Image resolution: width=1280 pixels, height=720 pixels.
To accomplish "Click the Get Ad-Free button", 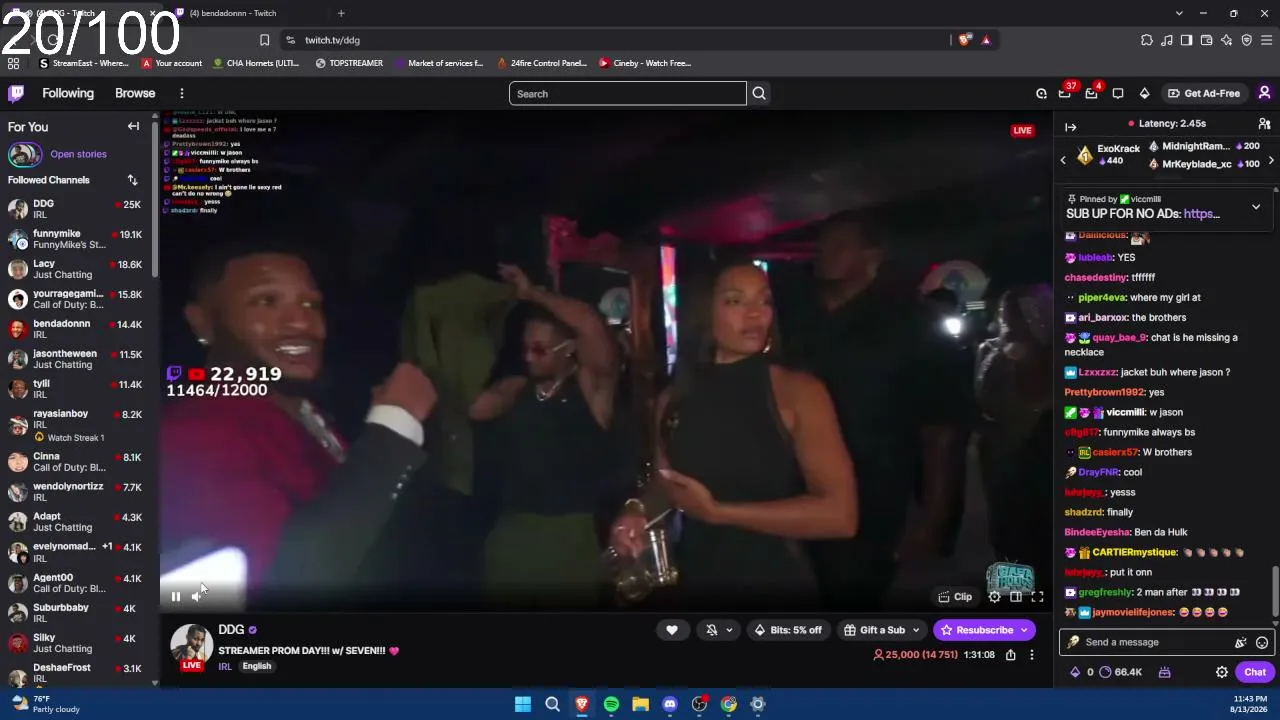I will [1204, 93].
